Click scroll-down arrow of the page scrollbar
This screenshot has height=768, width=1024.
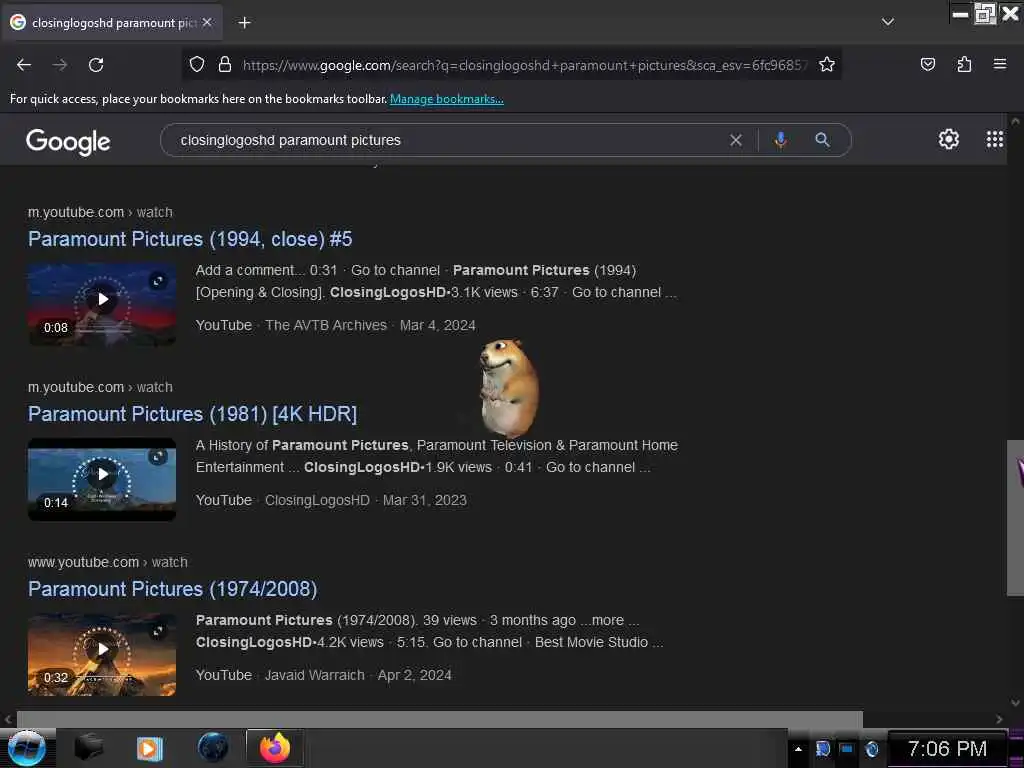click(x=1015, y=703)
